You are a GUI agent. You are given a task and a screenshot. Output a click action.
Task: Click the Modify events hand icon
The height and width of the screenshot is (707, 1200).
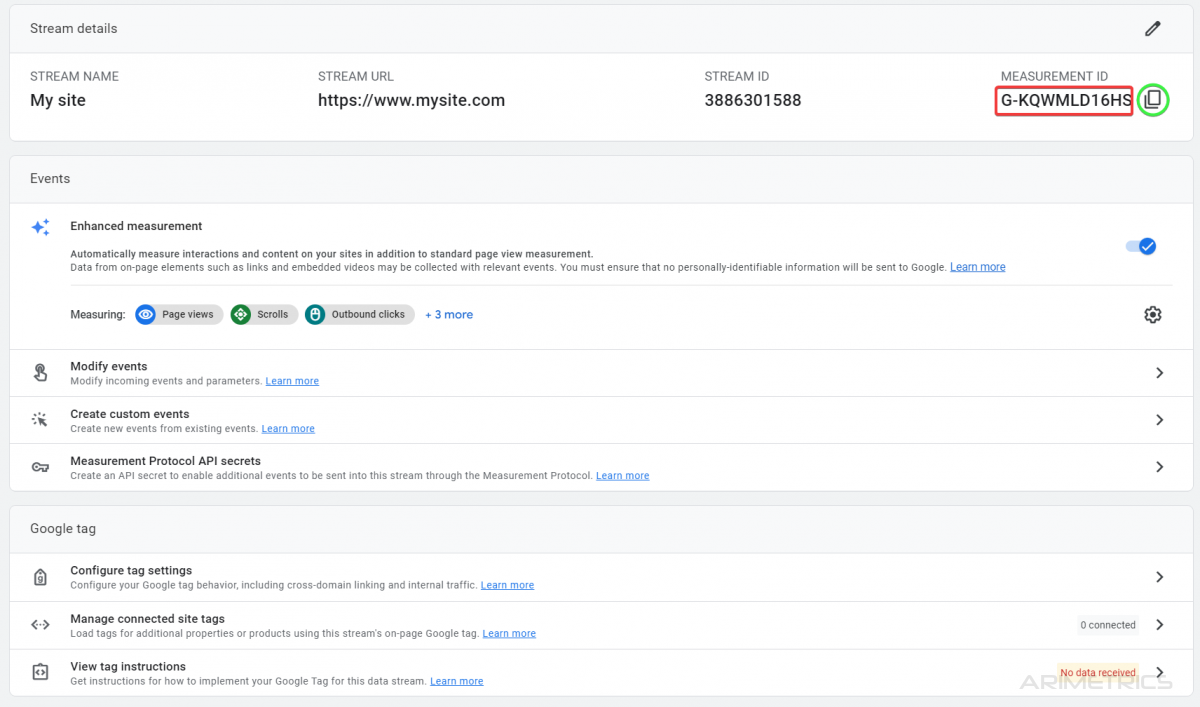[40, 373]
